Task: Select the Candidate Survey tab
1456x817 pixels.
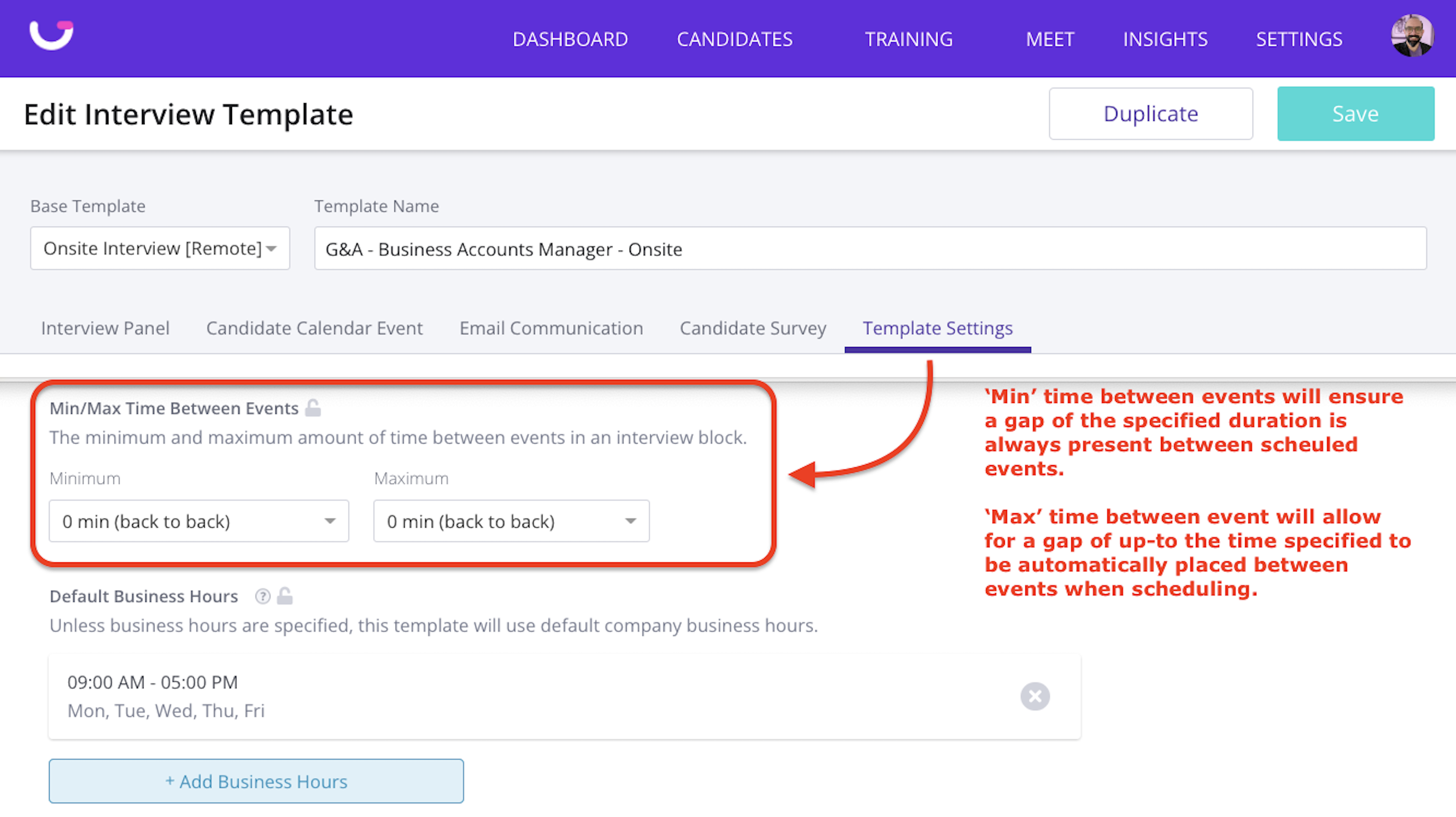Action: 753,328
